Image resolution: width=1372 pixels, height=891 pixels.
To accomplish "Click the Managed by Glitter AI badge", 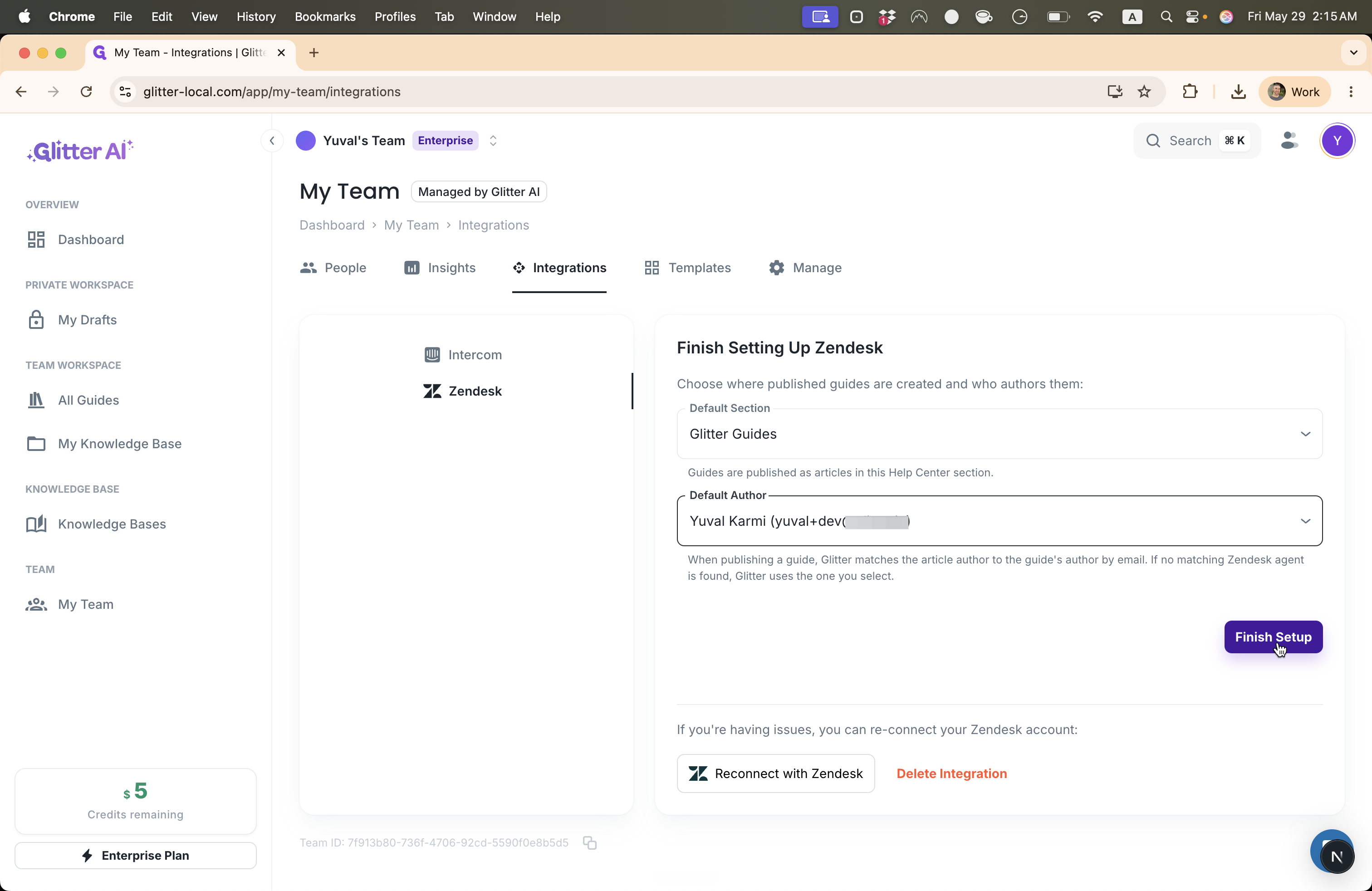I will (479, 191).
